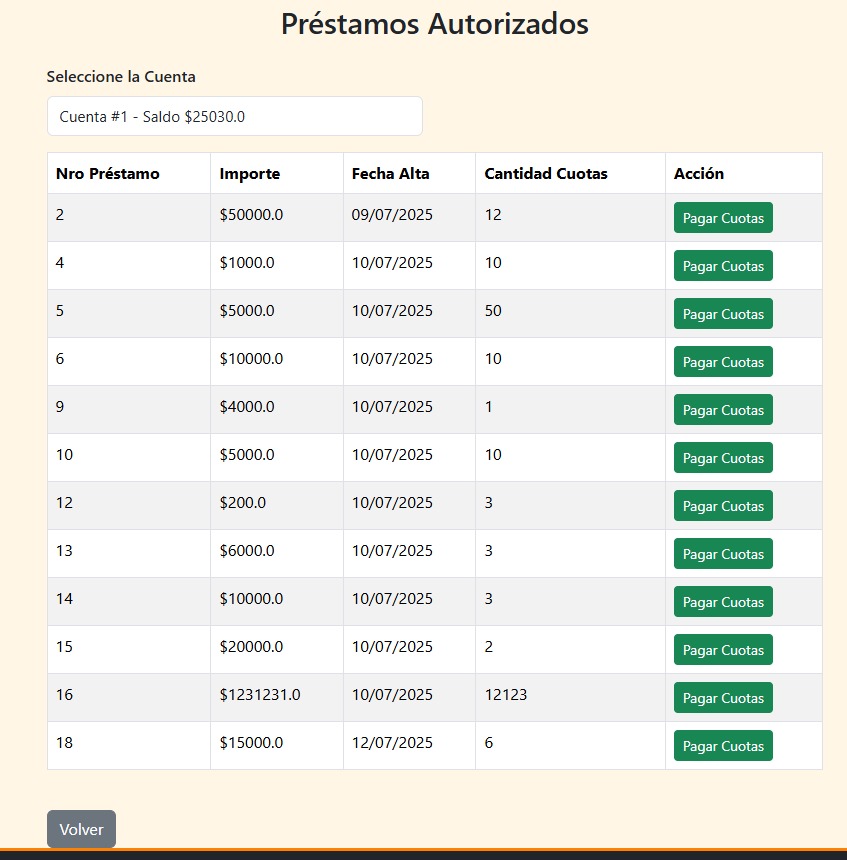Click Pagar Cuotas for loan 5
Viewport: 847px width, 860px height.
pos(723,314)
